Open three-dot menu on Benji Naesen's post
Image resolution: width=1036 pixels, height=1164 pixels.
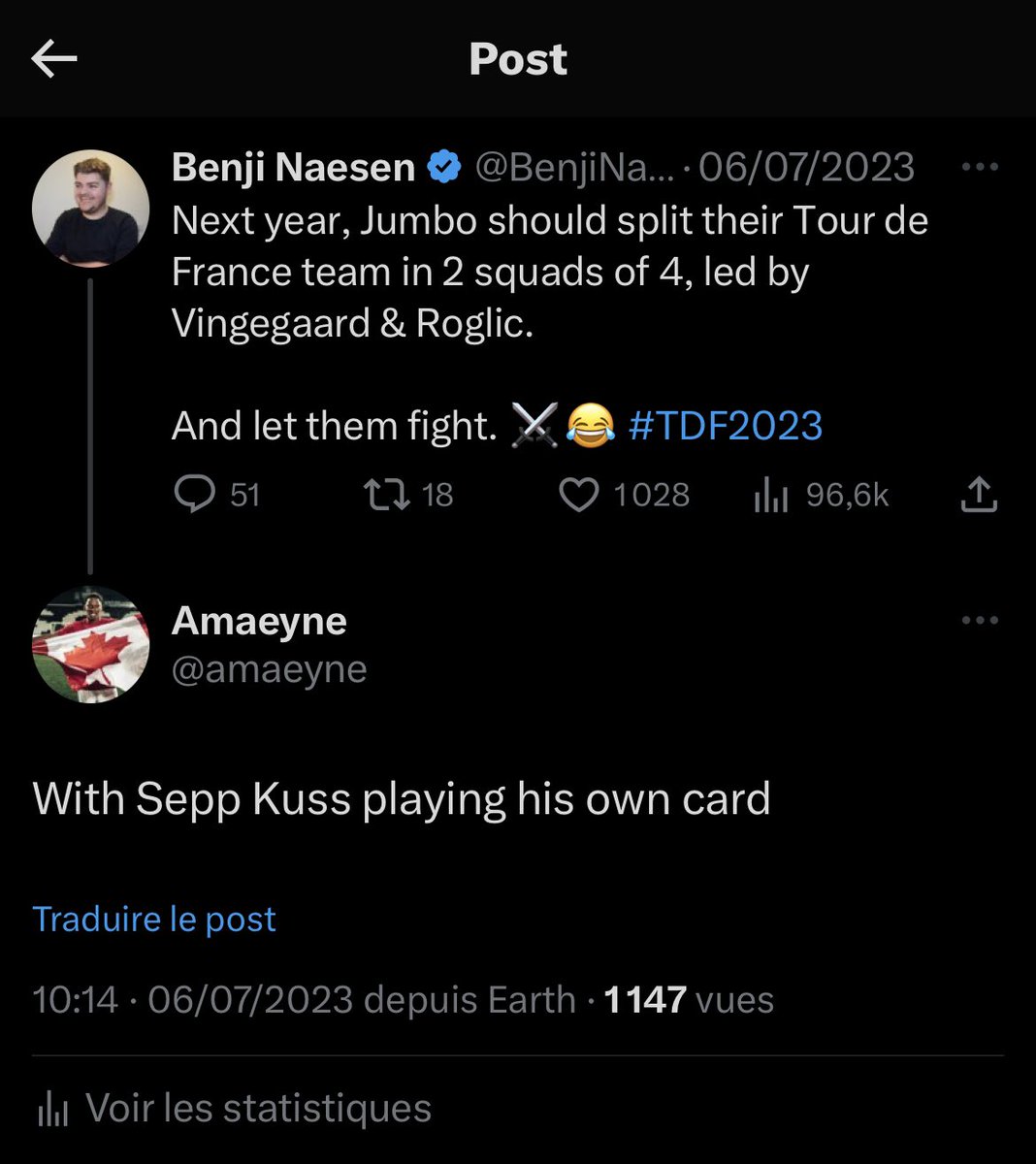point(980,167)
